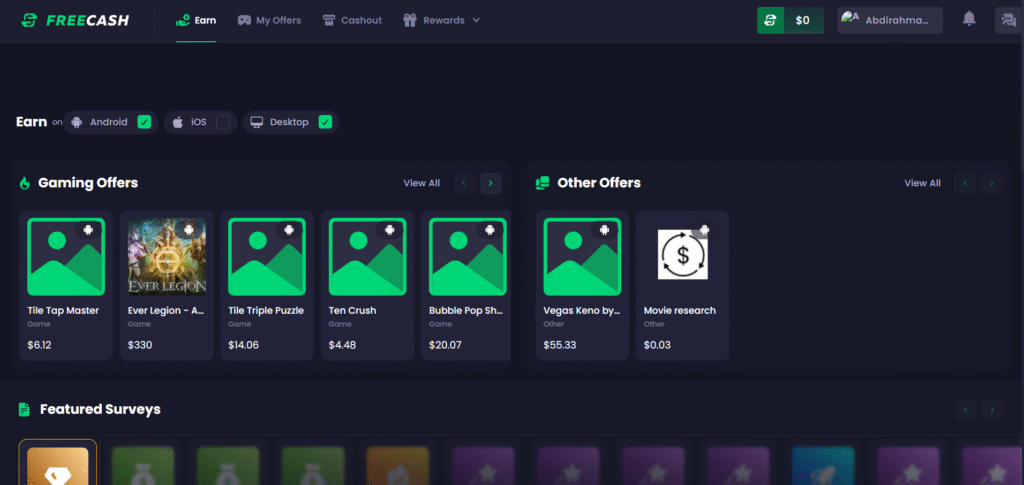
Task: Open the gold diamond featured survey card
Action: pyautogui.click(x=57, y=462)
